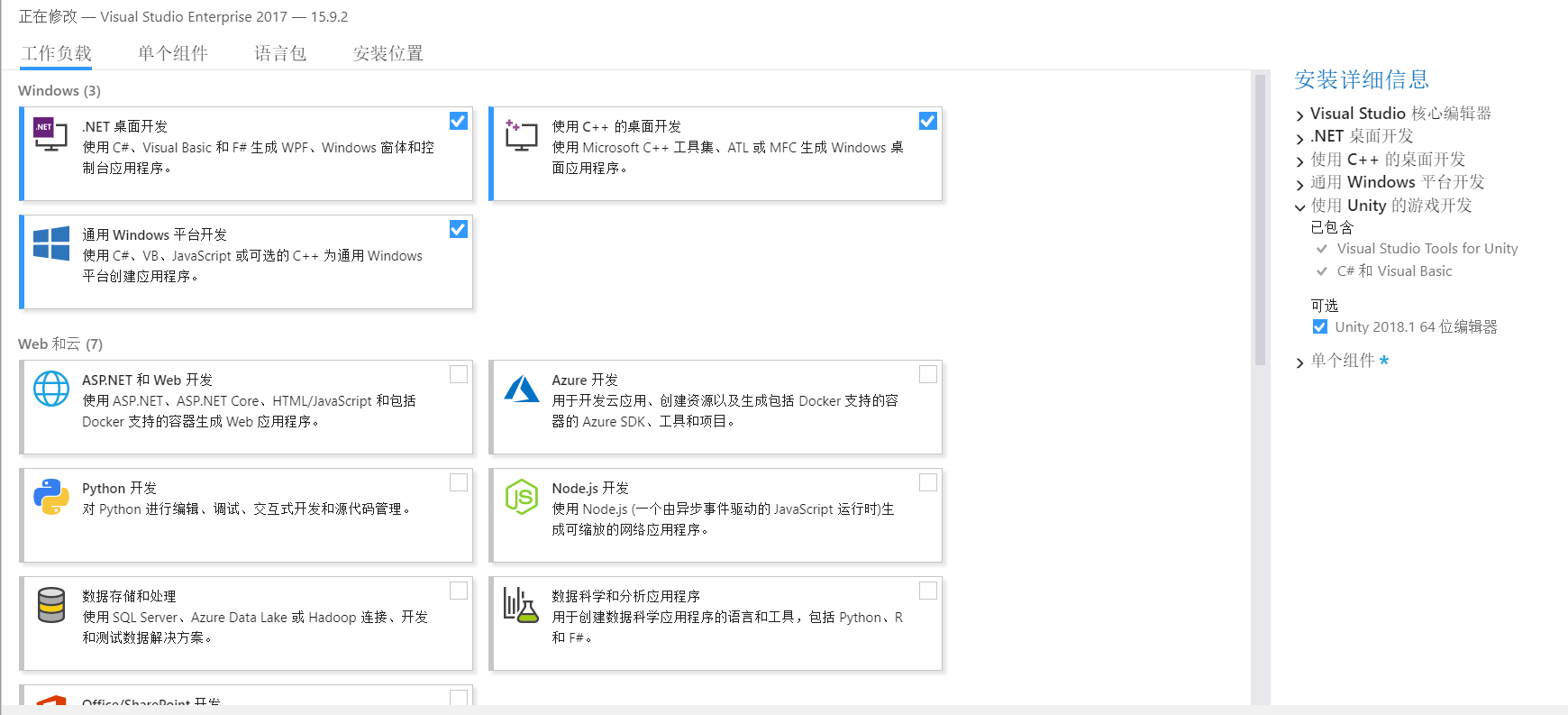The image size is (1568, 715).
Task: Open the 语言包 tab
Action: pos(280,53)
